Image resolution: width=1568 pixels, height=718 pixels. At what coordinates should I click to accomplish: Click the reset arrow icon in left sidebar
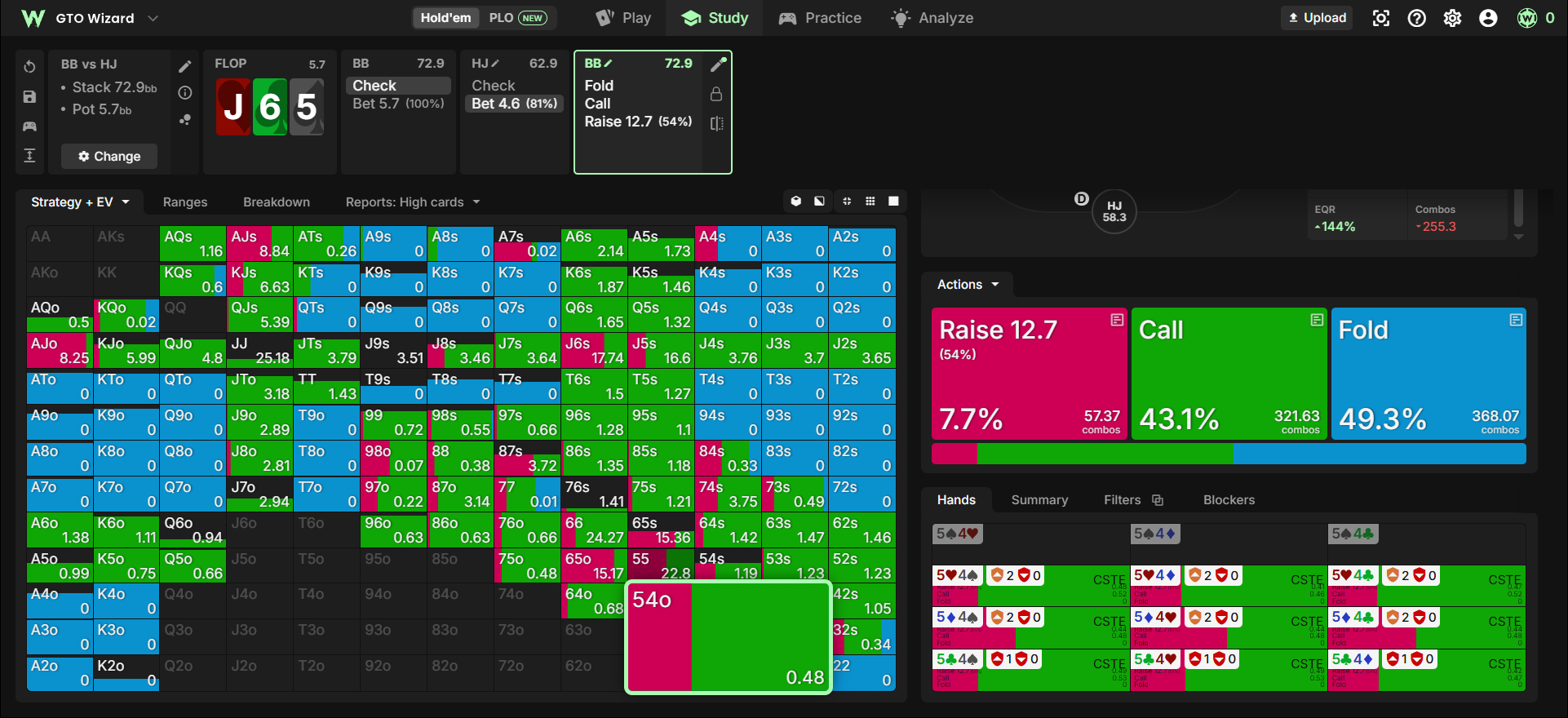click(x=29, y=67)
